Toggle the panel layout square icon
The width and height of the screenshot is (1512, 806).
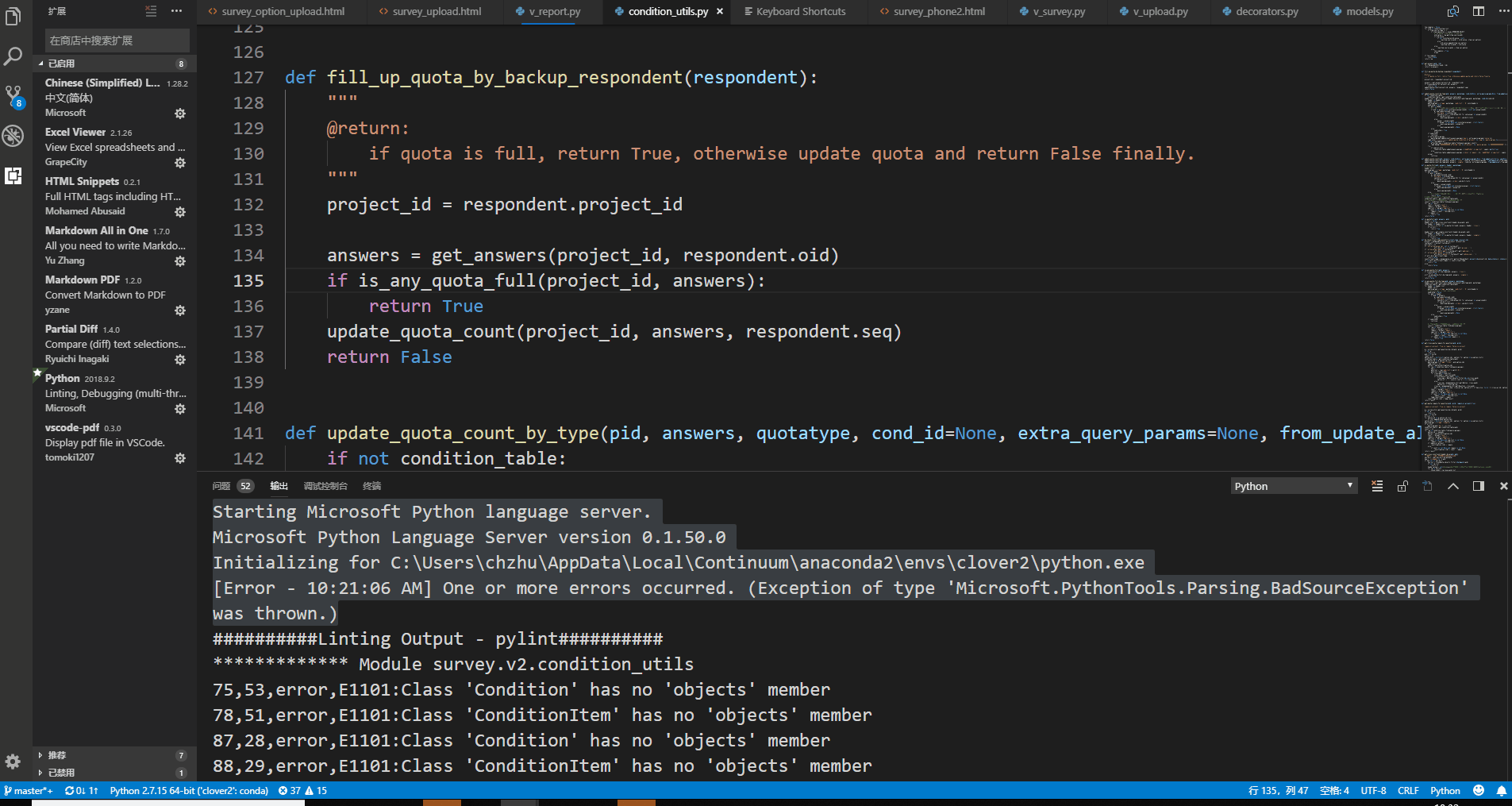[x=1477, y=486]
